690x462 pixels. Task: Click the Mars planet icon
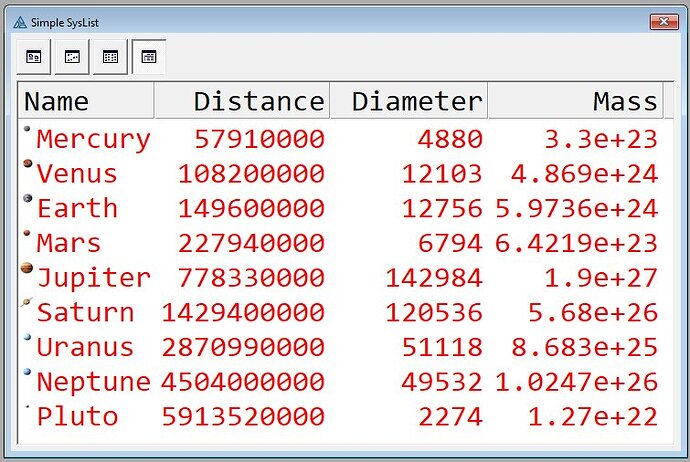27,233
